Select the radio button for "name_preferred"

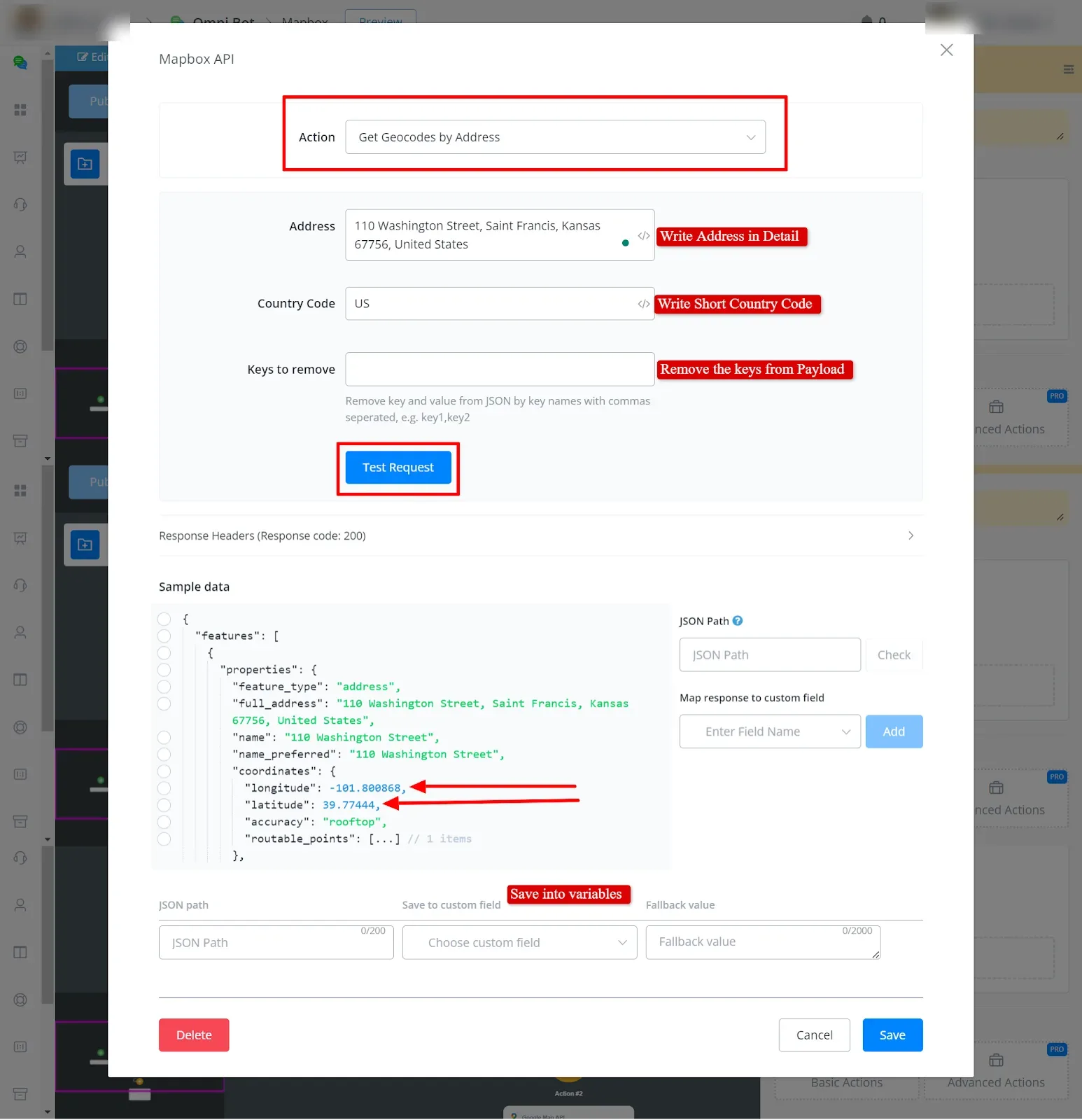164,754
